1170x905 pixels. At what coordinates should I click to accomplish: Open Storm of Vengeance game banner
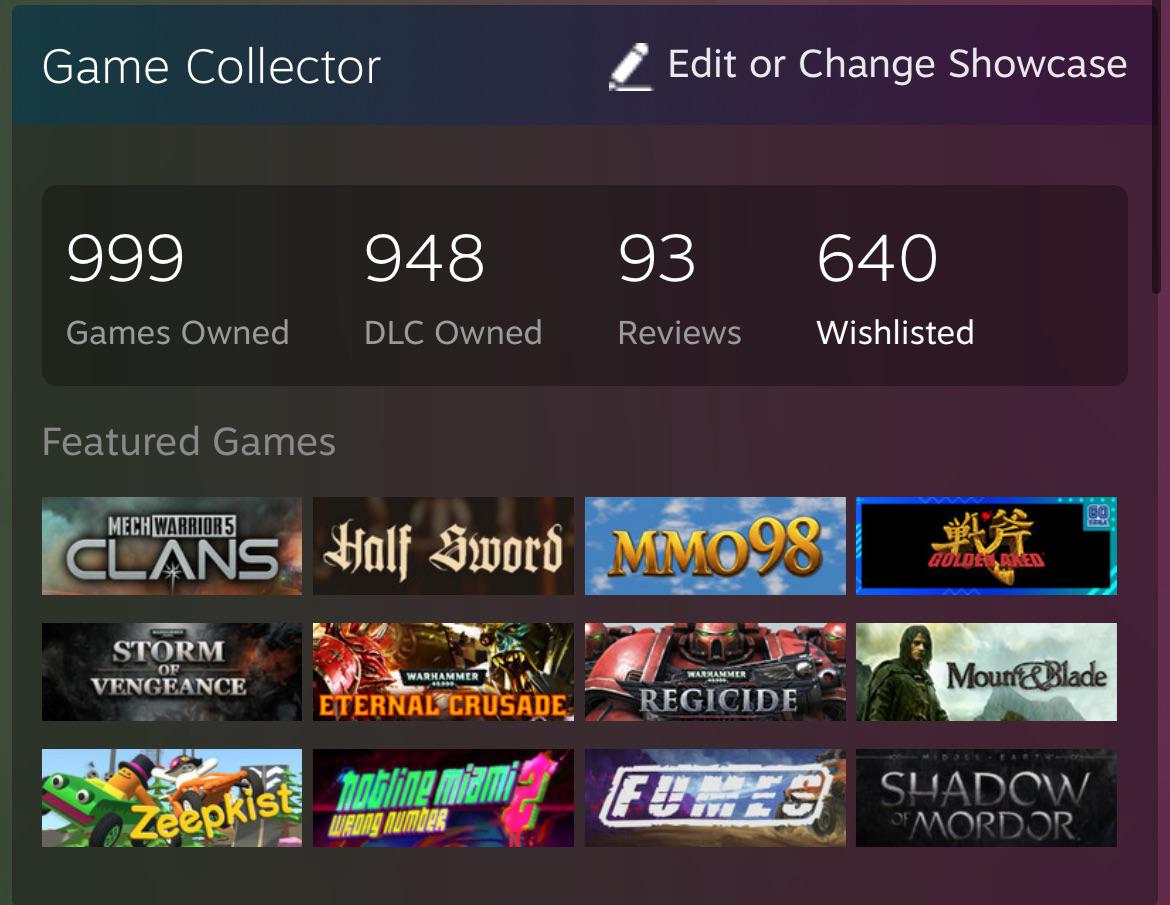coord(172,671)
